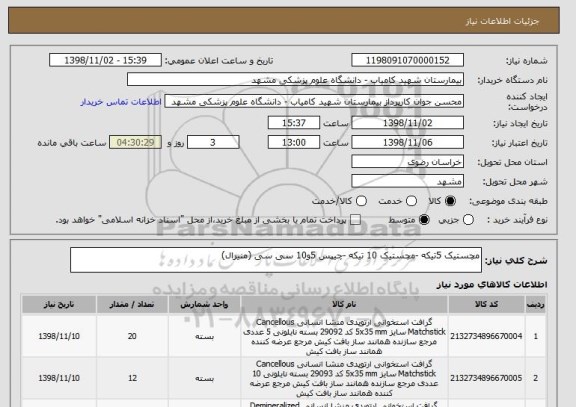Click the creation time field 15:37

tap(294, 123)
